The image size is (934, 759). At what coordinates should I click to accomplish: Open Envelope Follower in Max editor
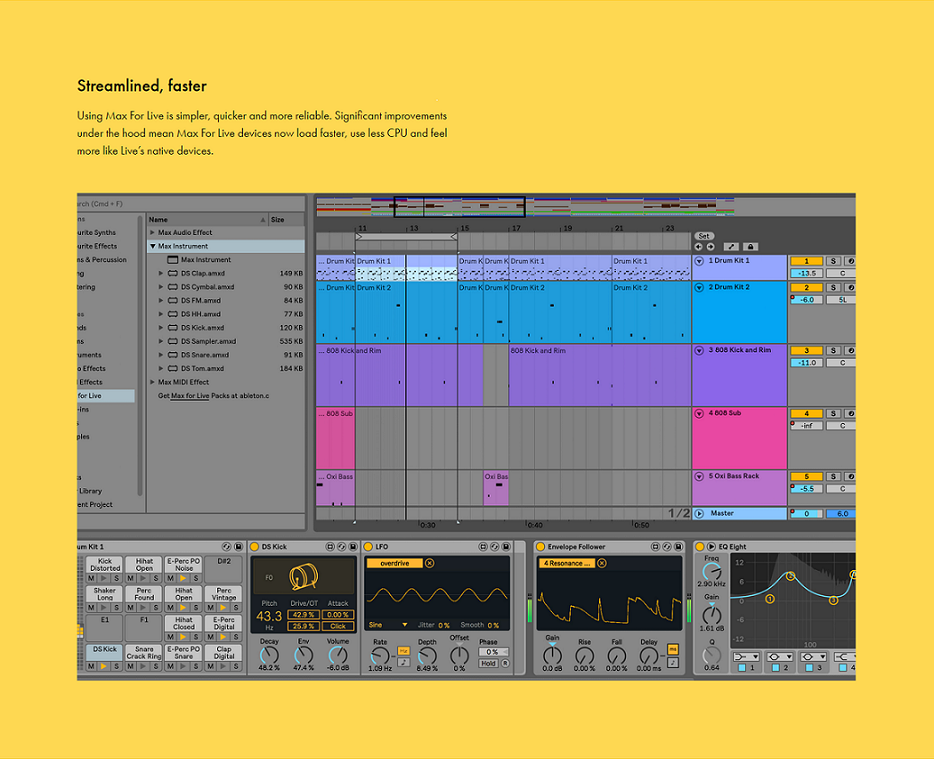point(656,546)
